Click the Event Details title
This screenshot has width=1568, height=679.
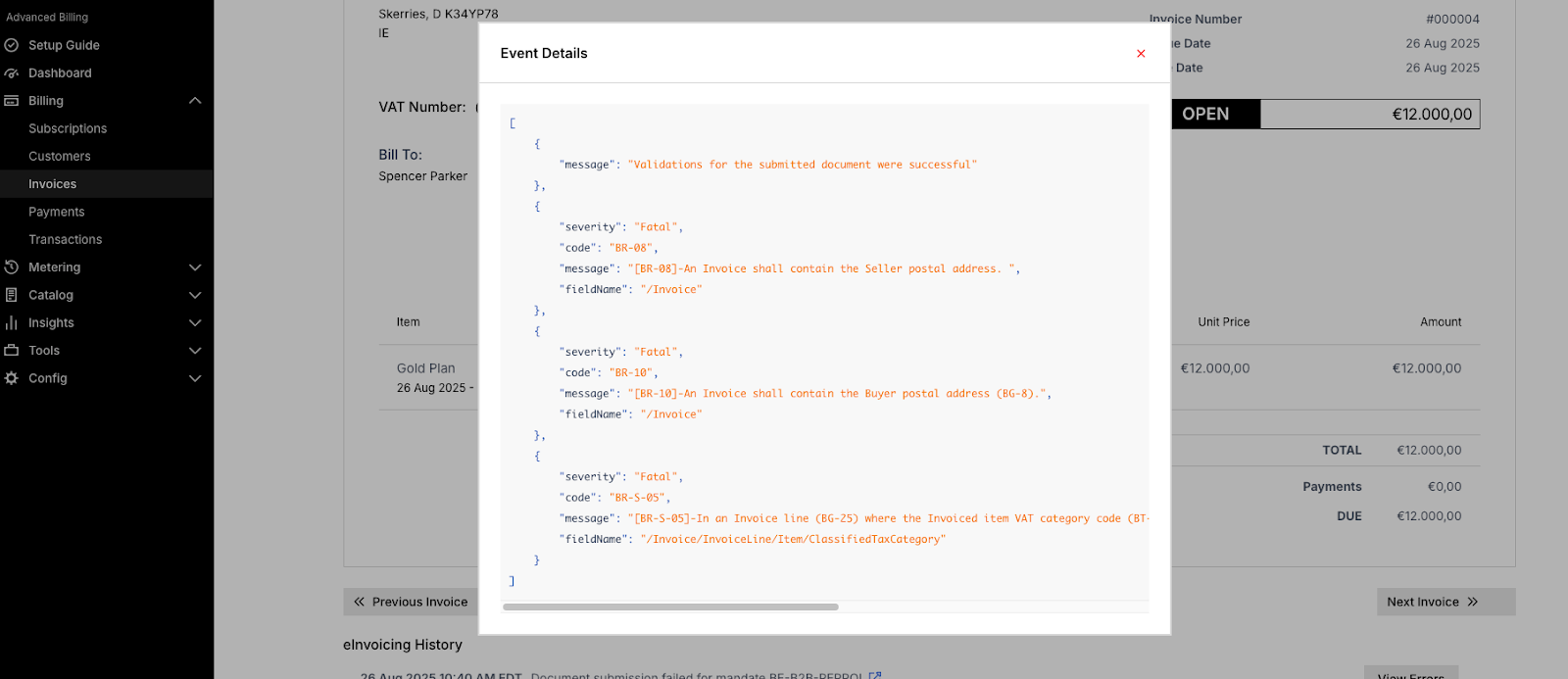click(x=544, y=53)
